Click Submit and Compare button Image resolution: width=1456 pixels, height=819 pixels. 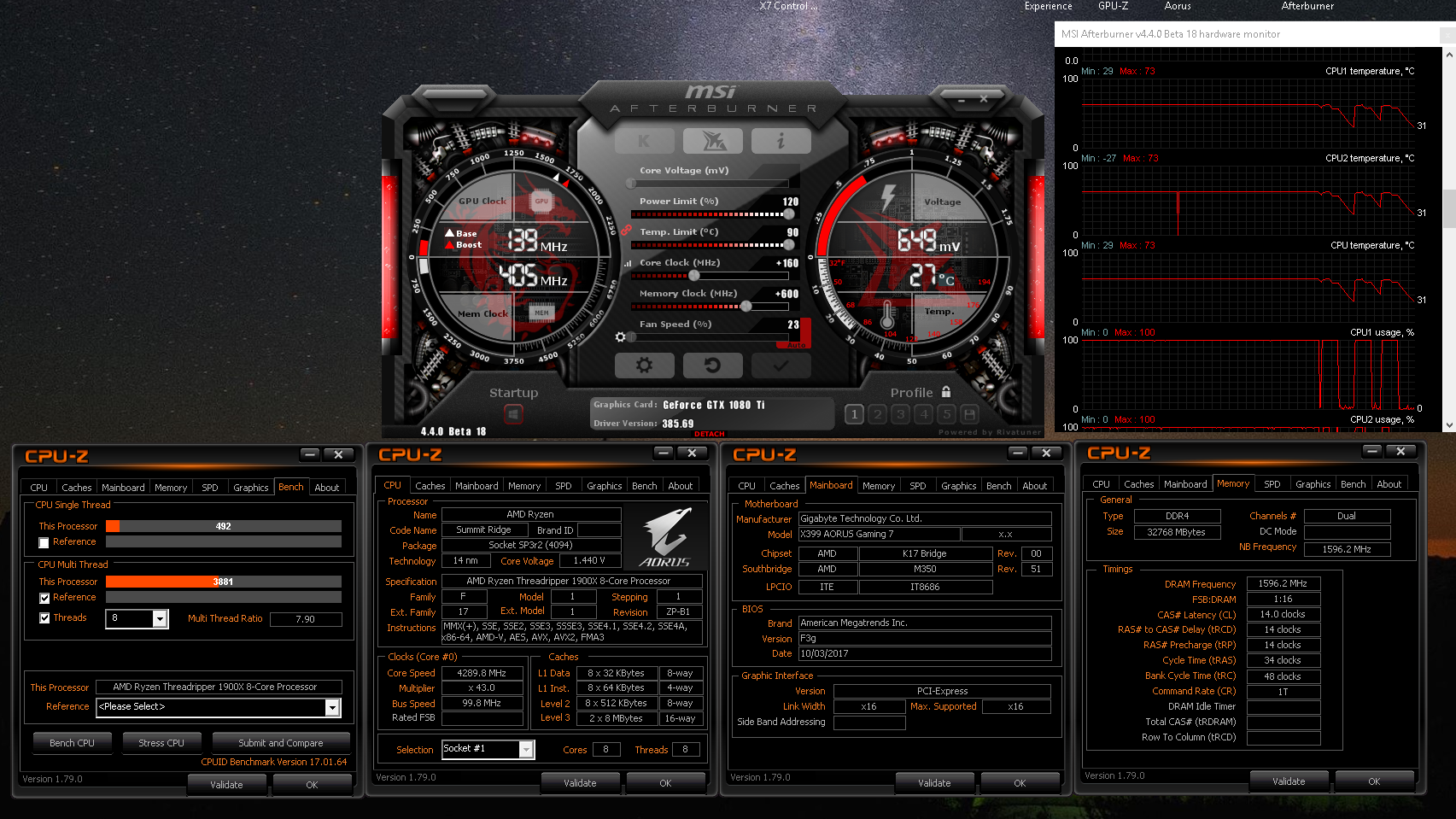(x=281, y=743)
